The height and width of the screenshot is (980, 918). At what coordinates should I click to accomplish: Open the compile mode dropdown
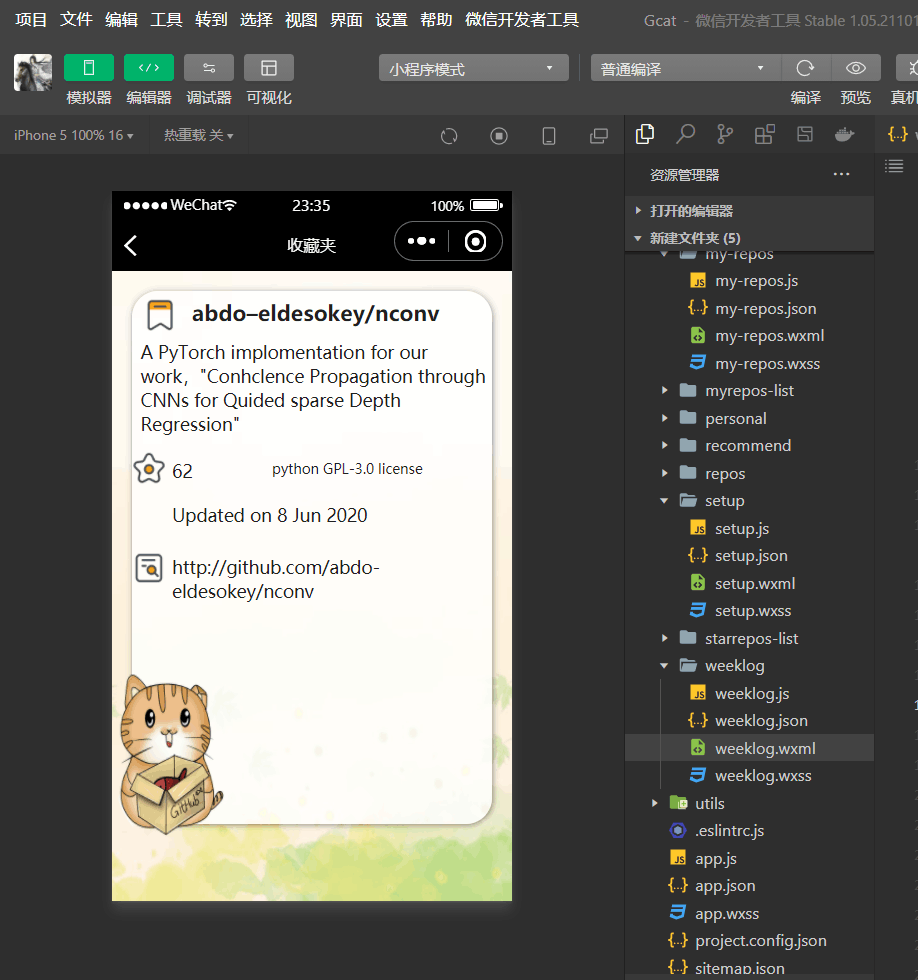686,68
